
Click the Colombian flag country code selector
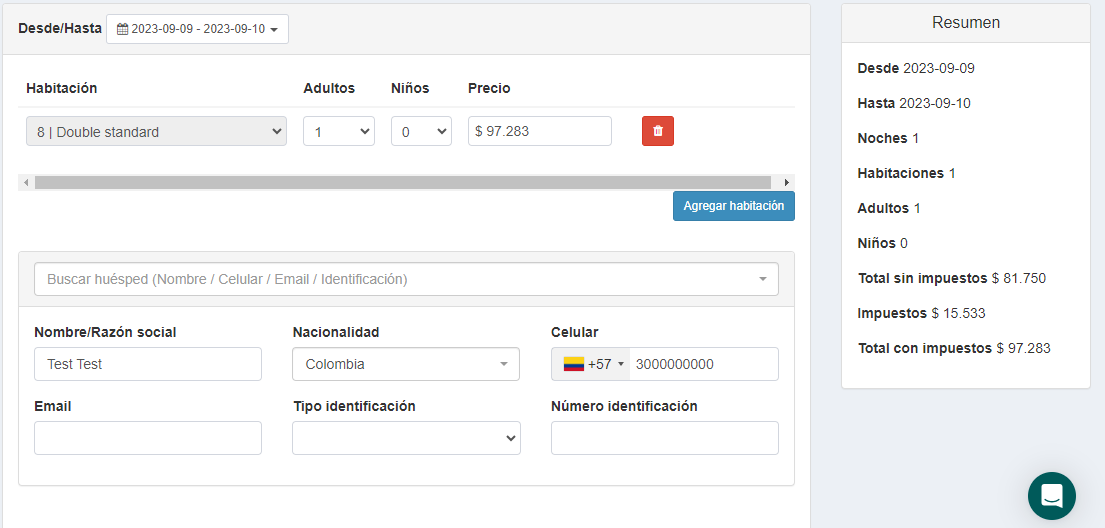591,364
